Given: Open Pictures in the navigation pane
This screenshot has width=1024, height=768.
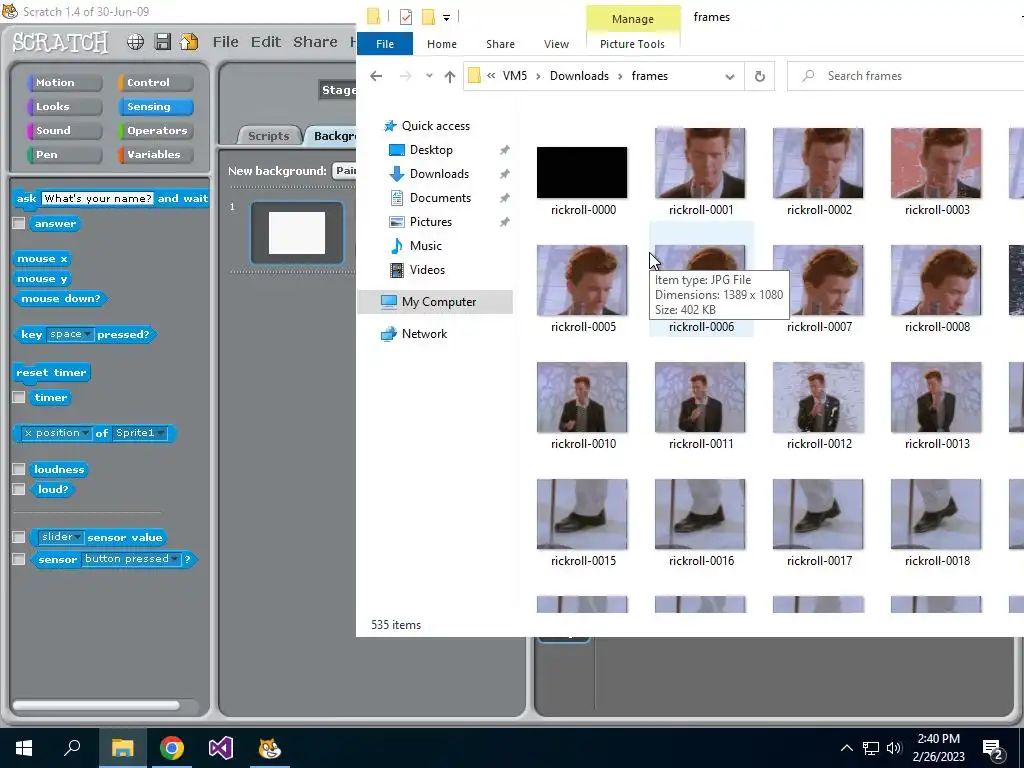Looking at the screenshot, I should point(430,222).
